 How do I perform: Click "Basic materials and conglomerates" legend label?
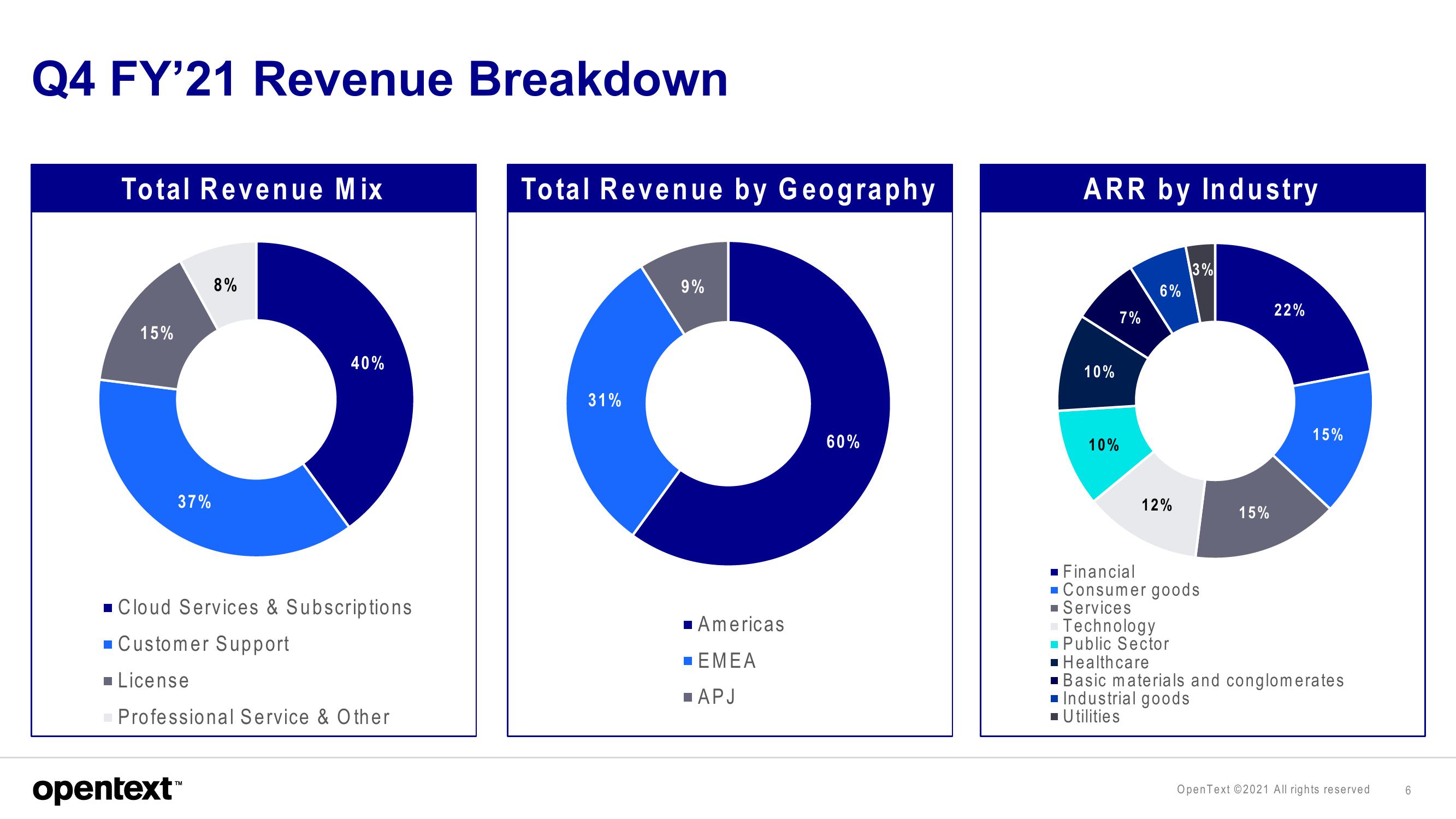pyautogui.click(x=1203, y=680)
